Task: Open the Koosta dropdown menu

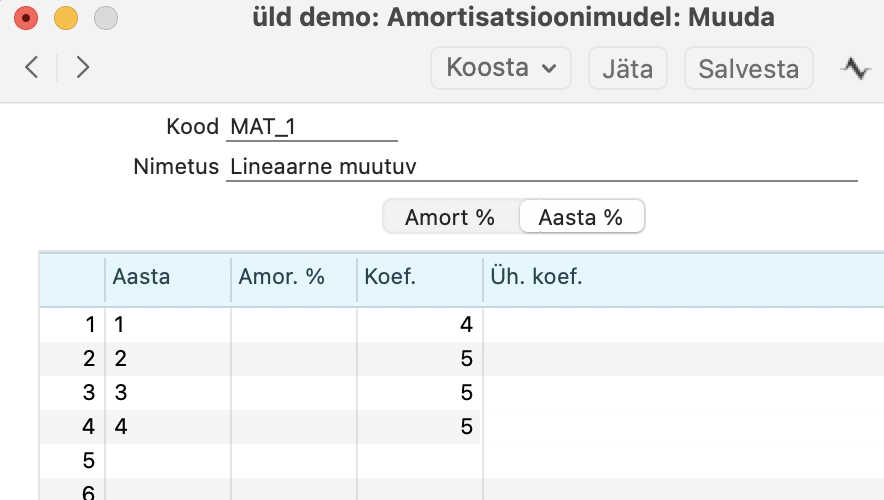Action: click(500, 68)
